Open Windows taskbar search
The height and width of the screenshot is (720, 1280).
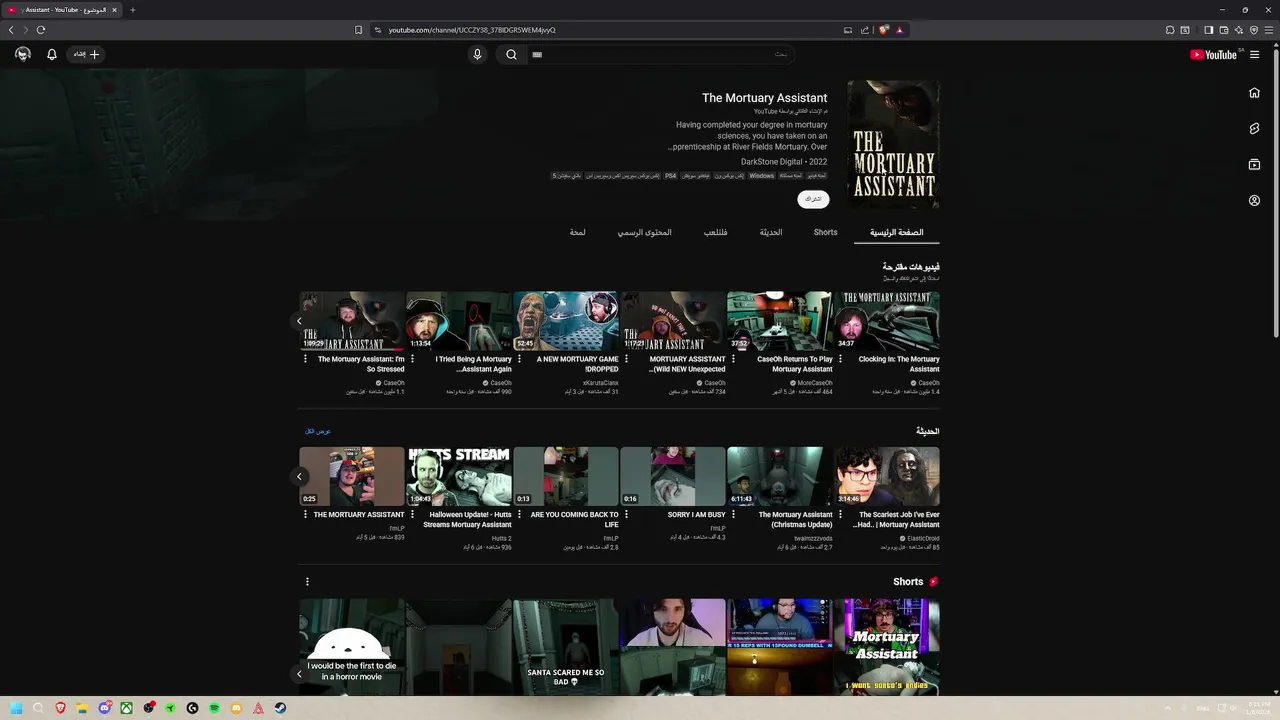point(38,708)
